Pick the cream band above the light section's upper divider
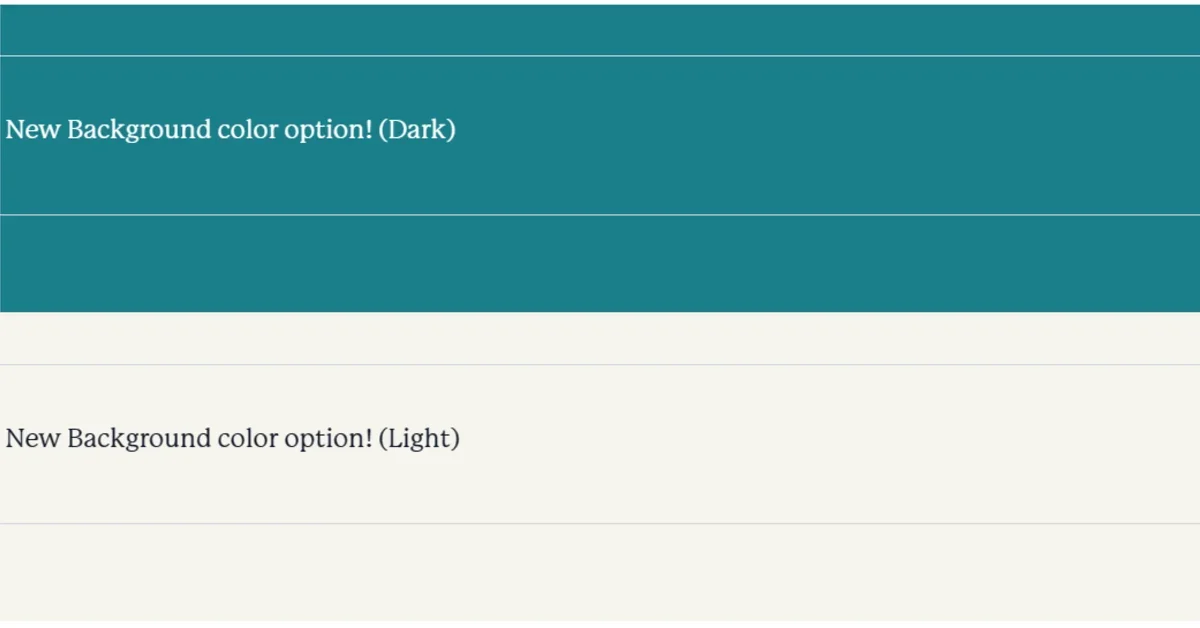Screen dimensions: 1200x628 tap(600, 338)
